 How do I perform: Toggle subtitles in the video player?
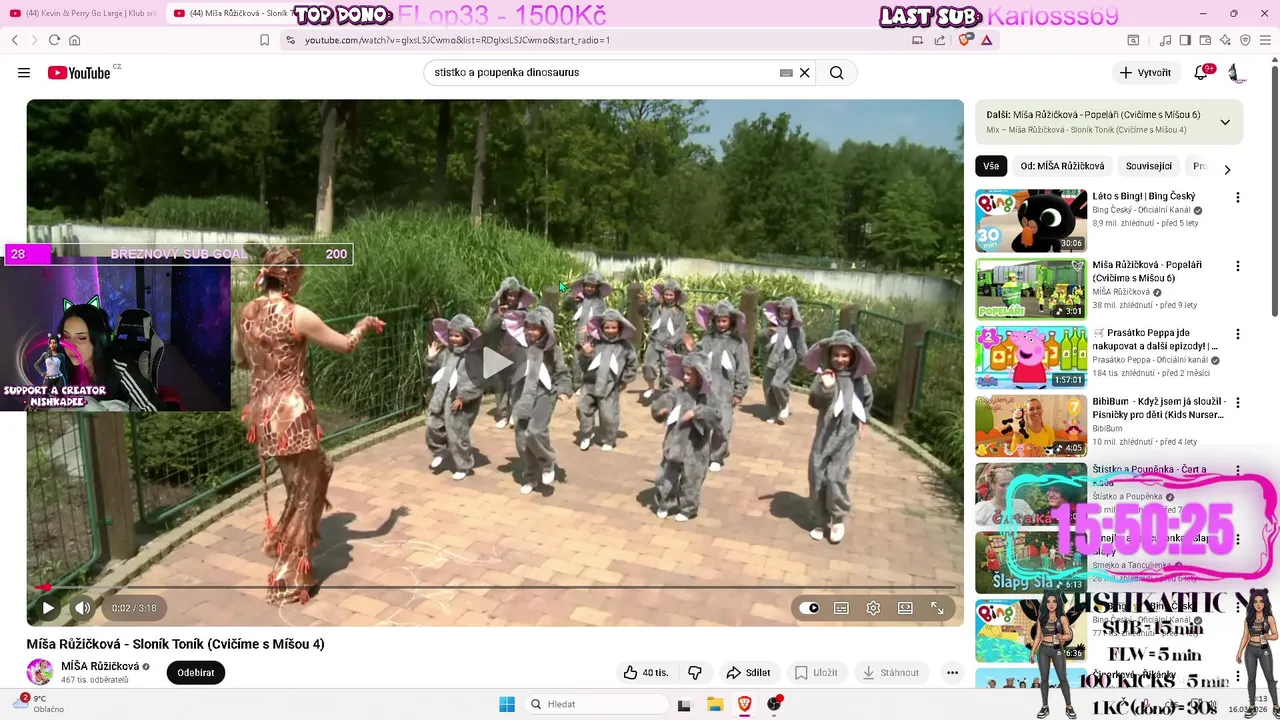coord(842,608)
